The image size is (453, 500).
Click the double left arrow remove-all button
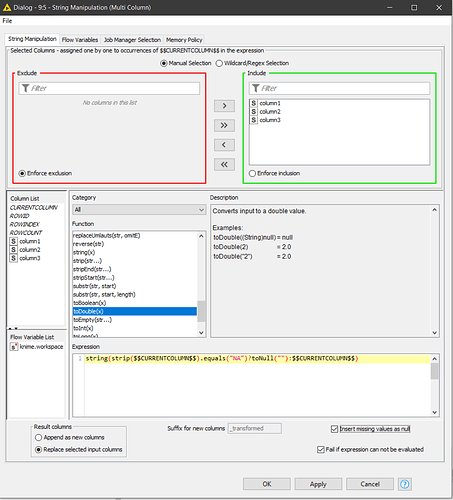(224, 164)
